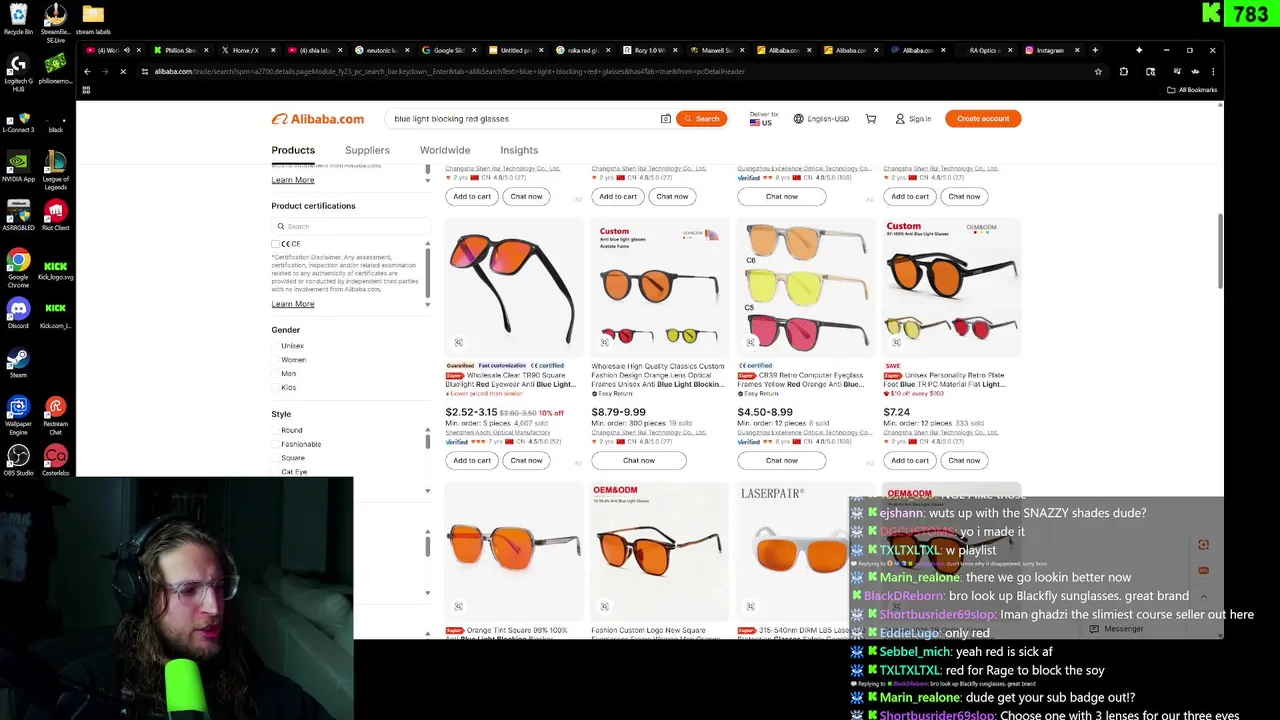Open Google Chrome desktop shortcut

tap(18, 268)
